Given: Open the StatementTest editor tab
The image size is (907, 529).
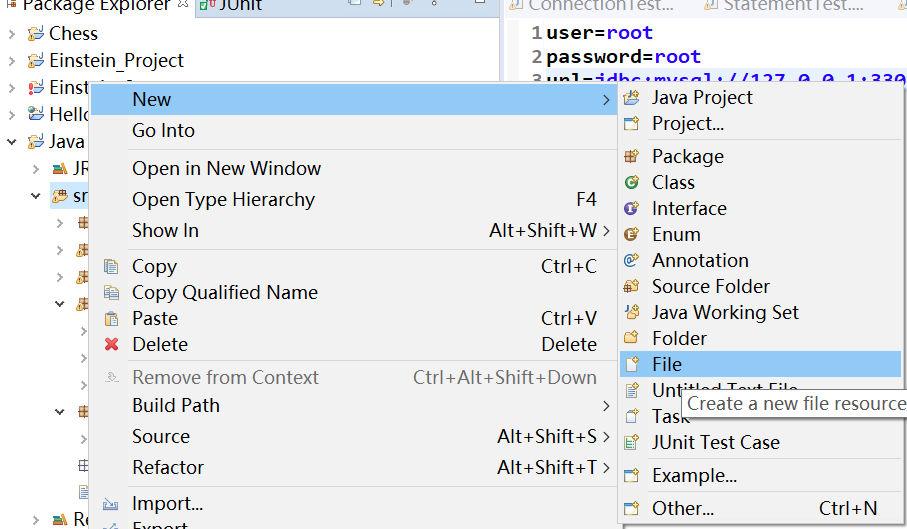Looking at the screenshot, I should (784, 5).
